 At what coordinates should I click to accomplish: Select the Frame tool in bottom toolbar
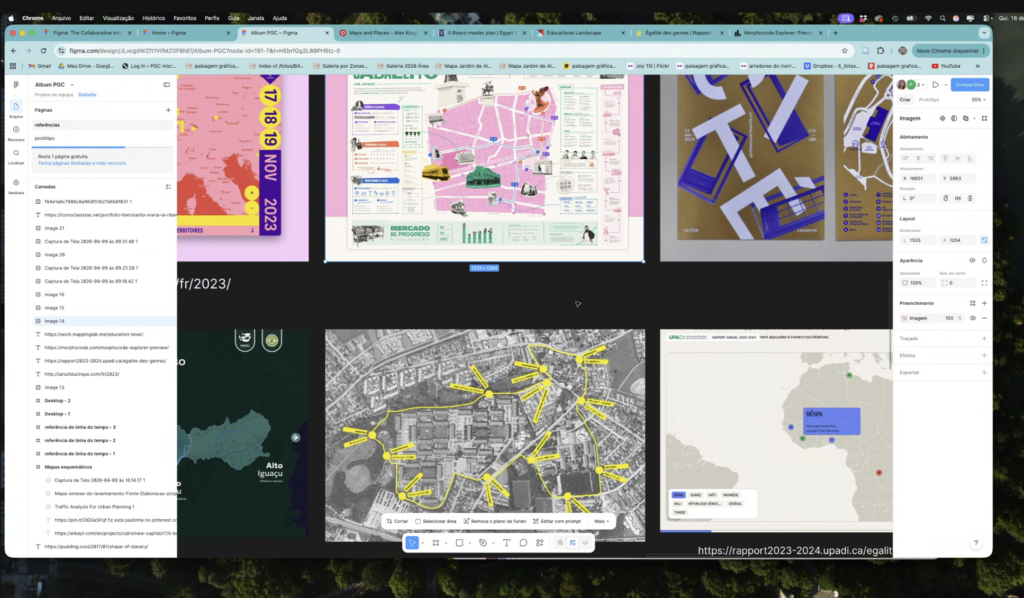[x=435, y=542]
